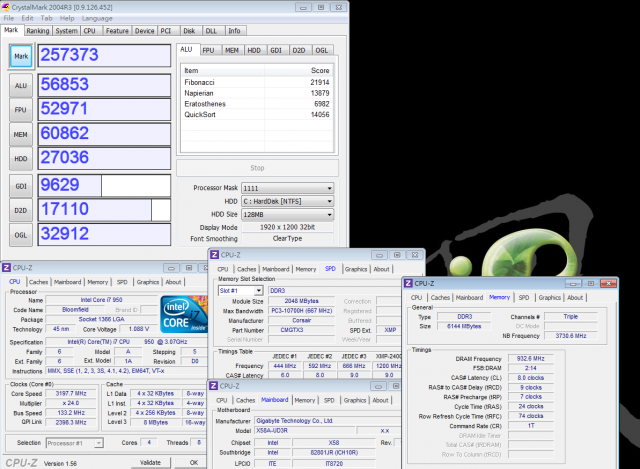Run the ALU benchmark button

[21, 85]
